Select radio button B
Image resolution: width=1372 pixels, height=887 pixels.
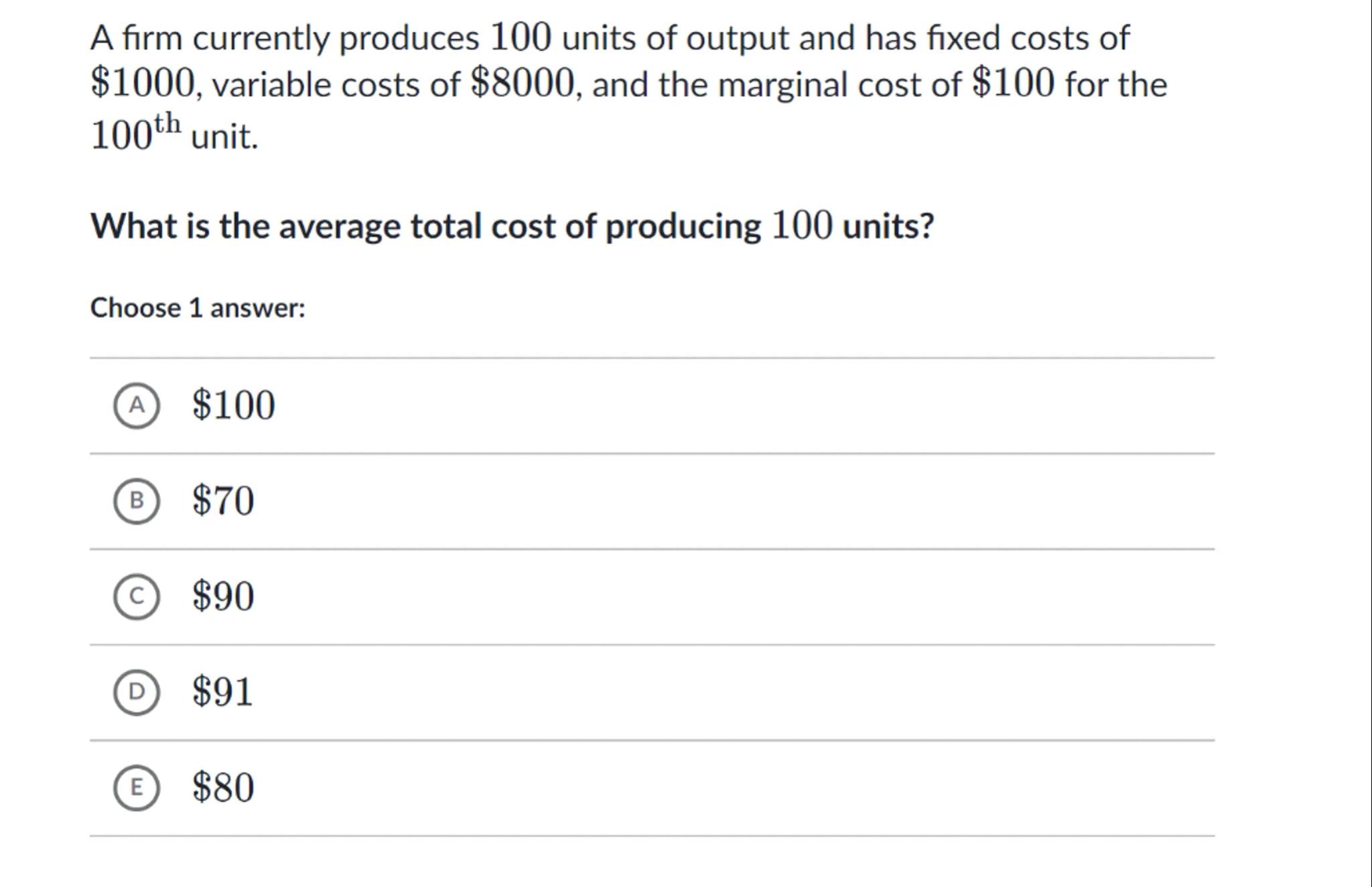[x=137, y=500]
